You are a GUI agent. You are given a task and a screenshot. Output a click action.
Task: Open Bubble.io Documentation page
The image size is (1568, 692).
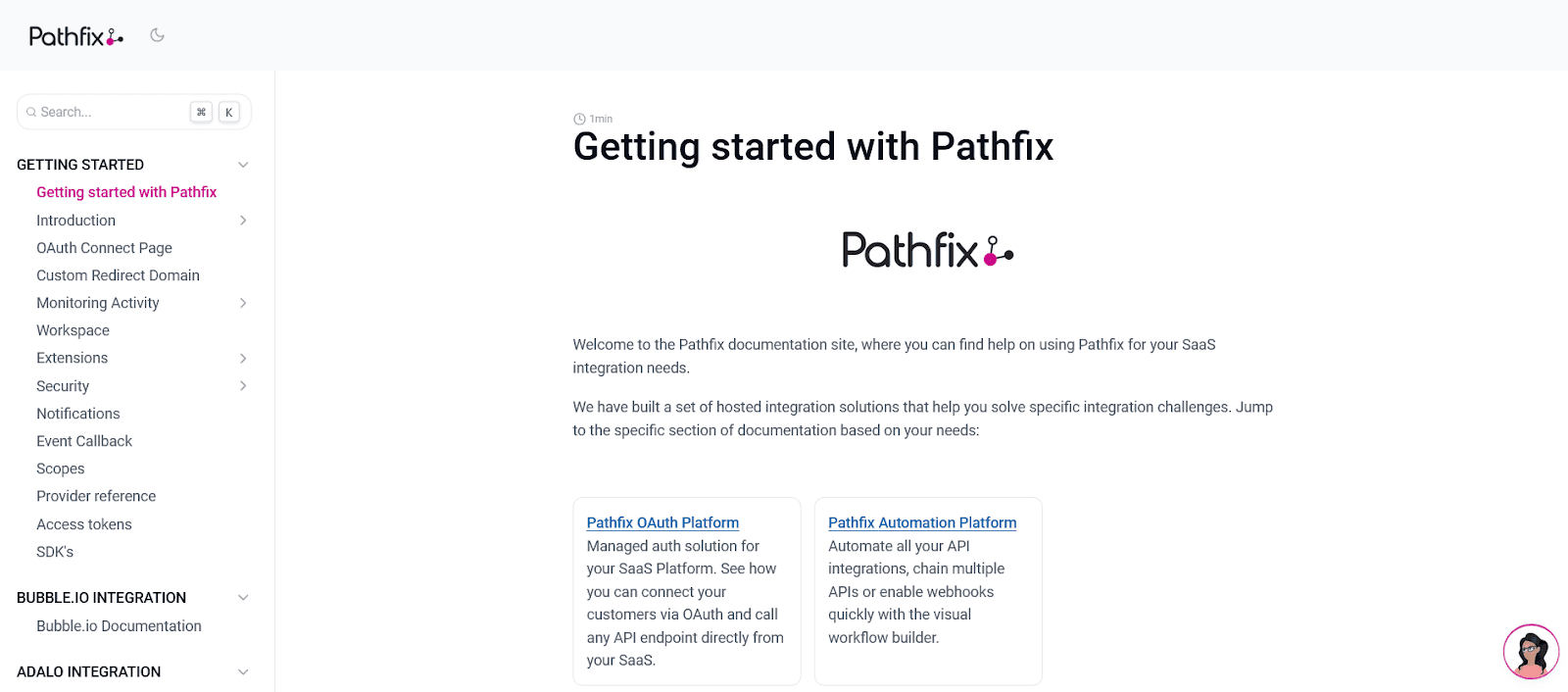[119, 626]
